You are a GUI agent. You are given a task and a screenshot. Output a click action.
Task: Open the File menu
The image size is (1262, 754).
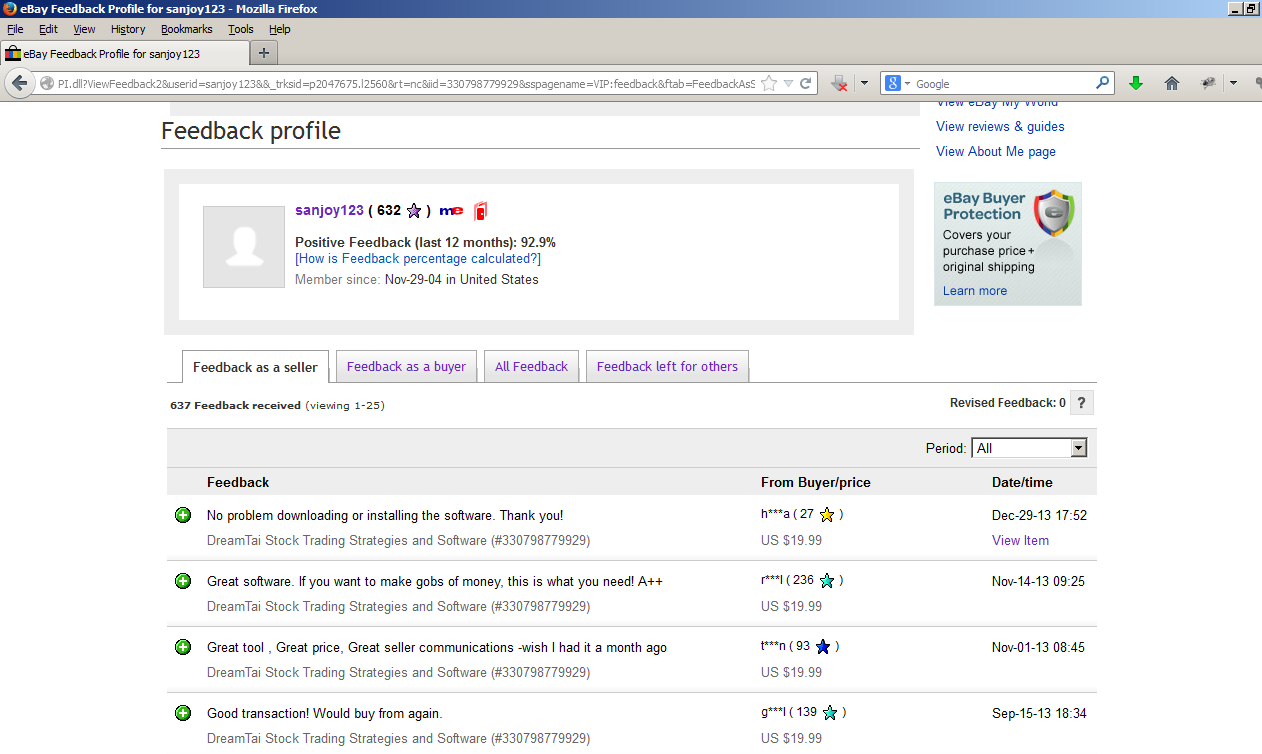pyautogui.click(x=15, y=30)
